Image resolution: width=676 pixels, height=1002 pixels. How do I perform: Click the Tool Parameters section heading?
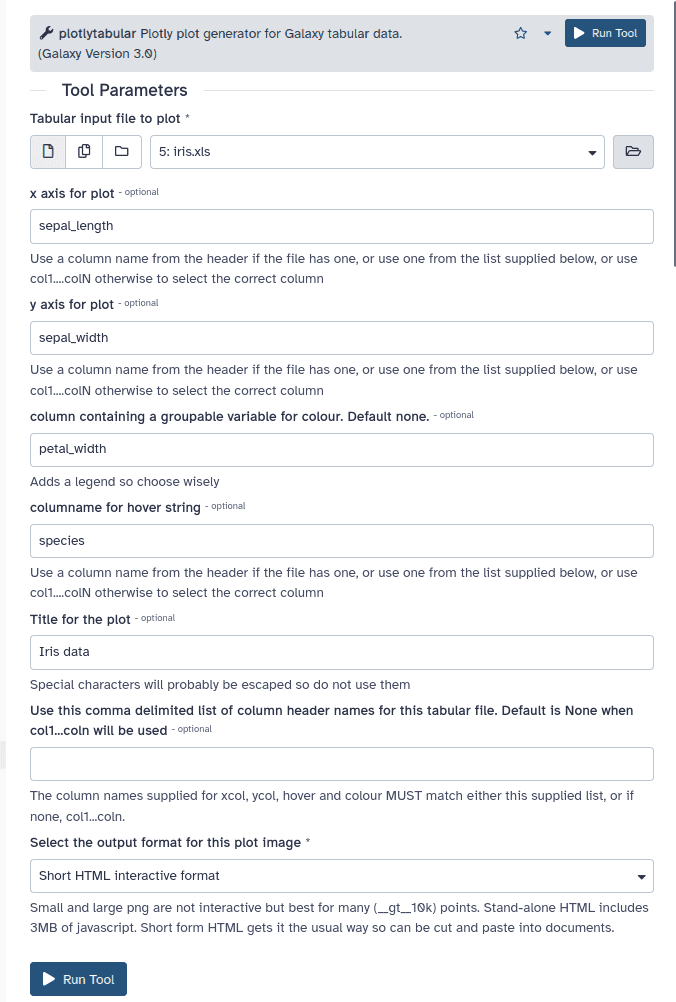[x=125, y=90]
